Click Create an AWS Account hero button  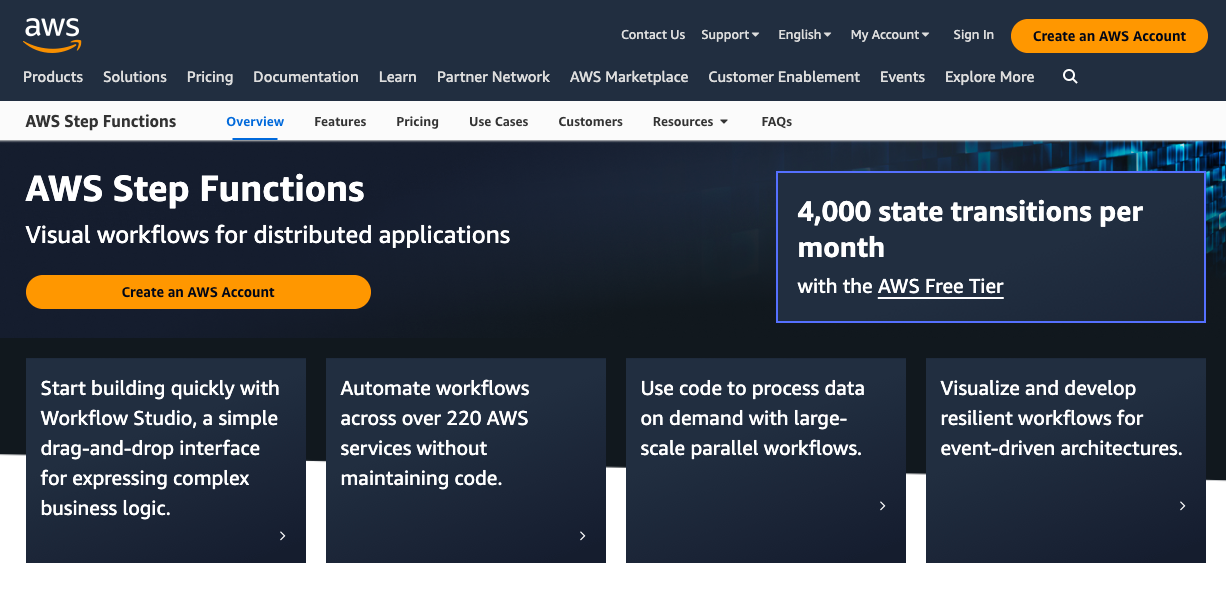[198, 292]
